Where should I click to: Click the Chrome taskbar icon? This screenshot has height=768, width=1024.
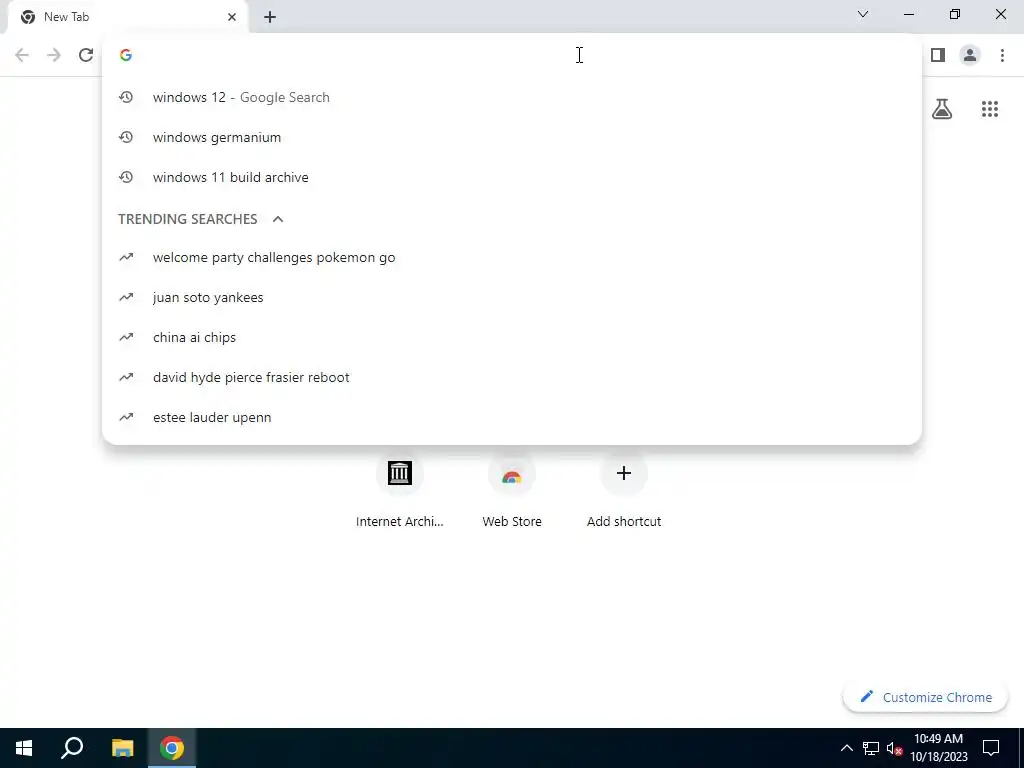pyautogui.click(x=172, y=748)
